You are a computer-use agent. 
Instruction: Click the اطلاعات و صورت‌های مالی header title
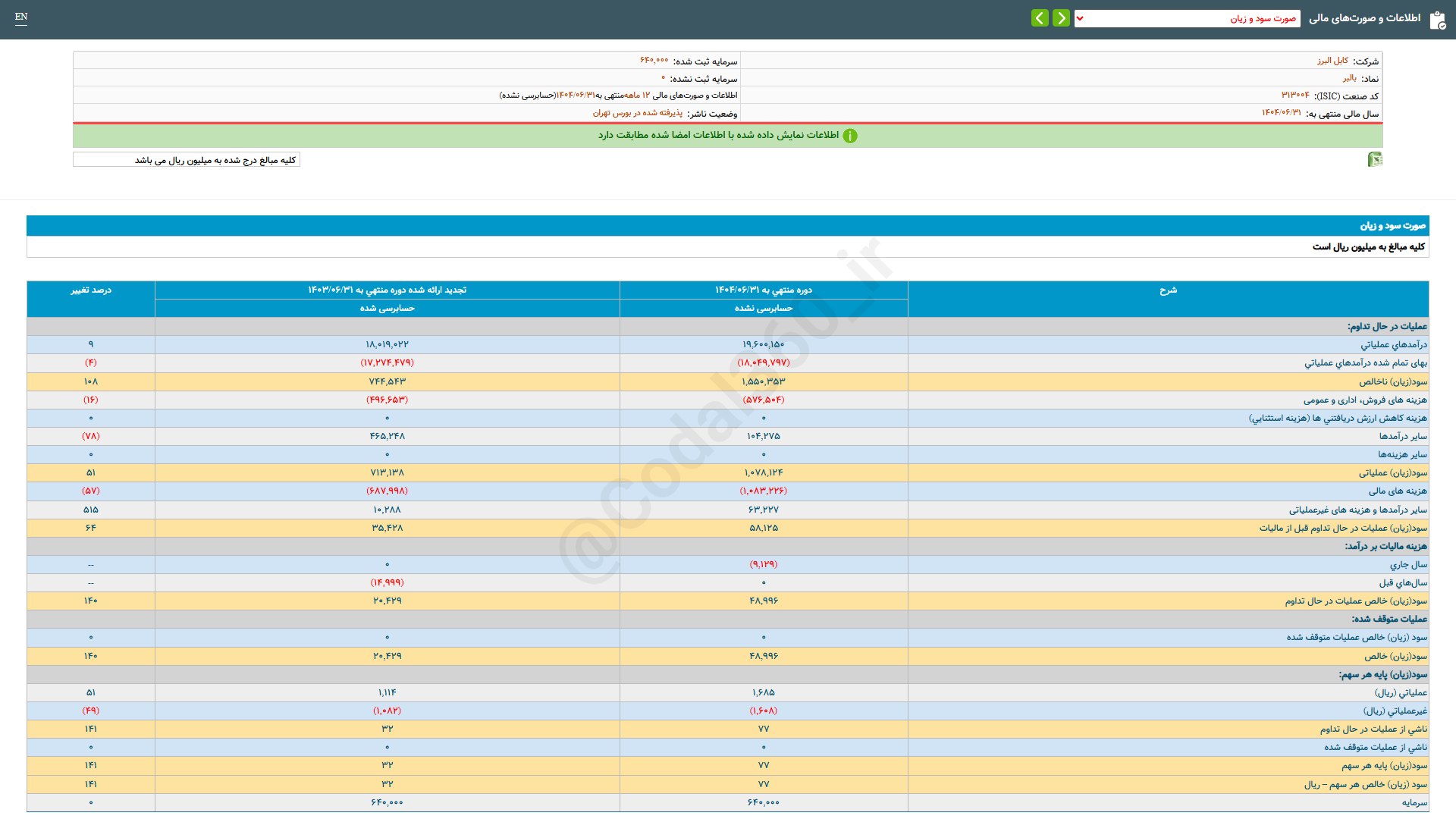pos(1364,18)
